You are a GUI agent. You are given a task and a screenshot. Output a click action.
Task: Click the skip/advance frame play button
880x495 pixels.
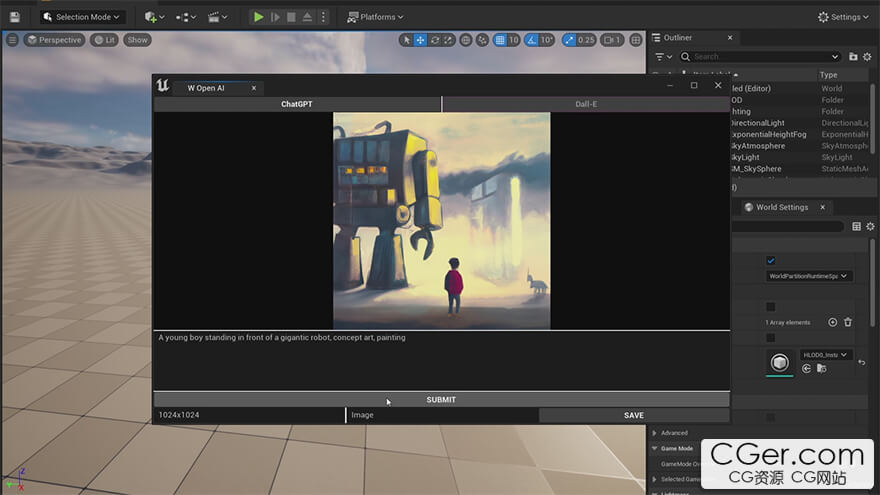275,17
